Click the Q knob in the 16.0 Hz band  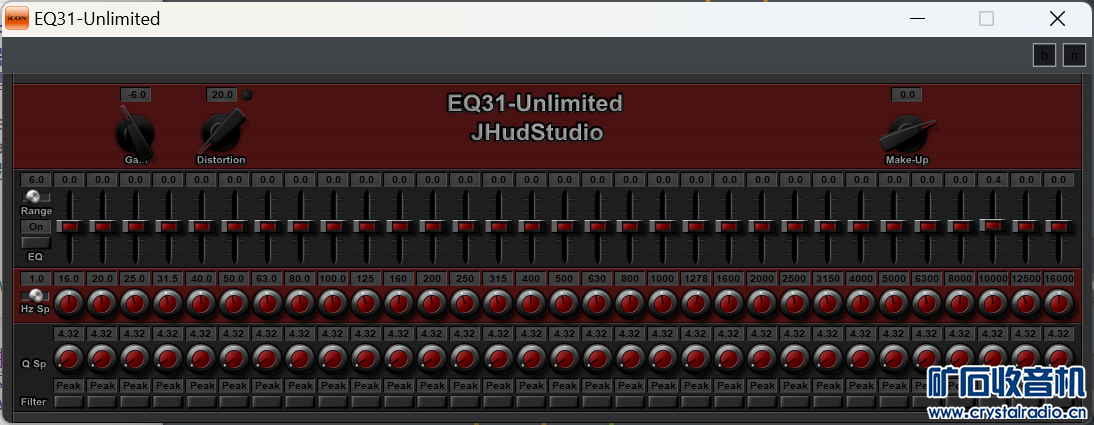point(69,359)
